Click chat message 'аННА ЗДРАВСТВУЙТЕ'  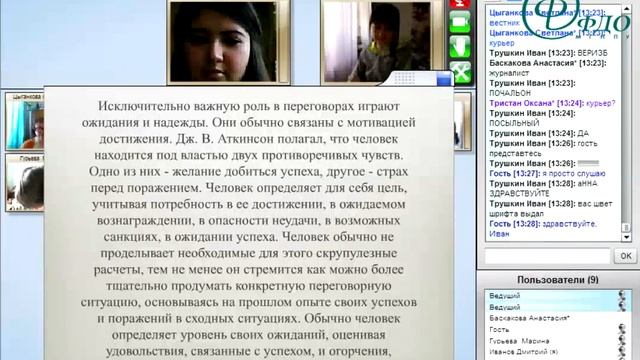point(543,188)
